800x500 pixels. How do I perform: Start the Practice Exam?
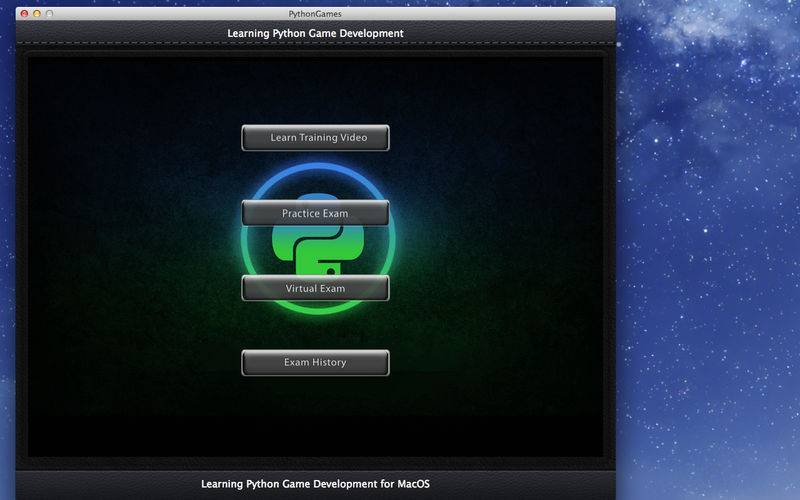(x=315, y=213)
